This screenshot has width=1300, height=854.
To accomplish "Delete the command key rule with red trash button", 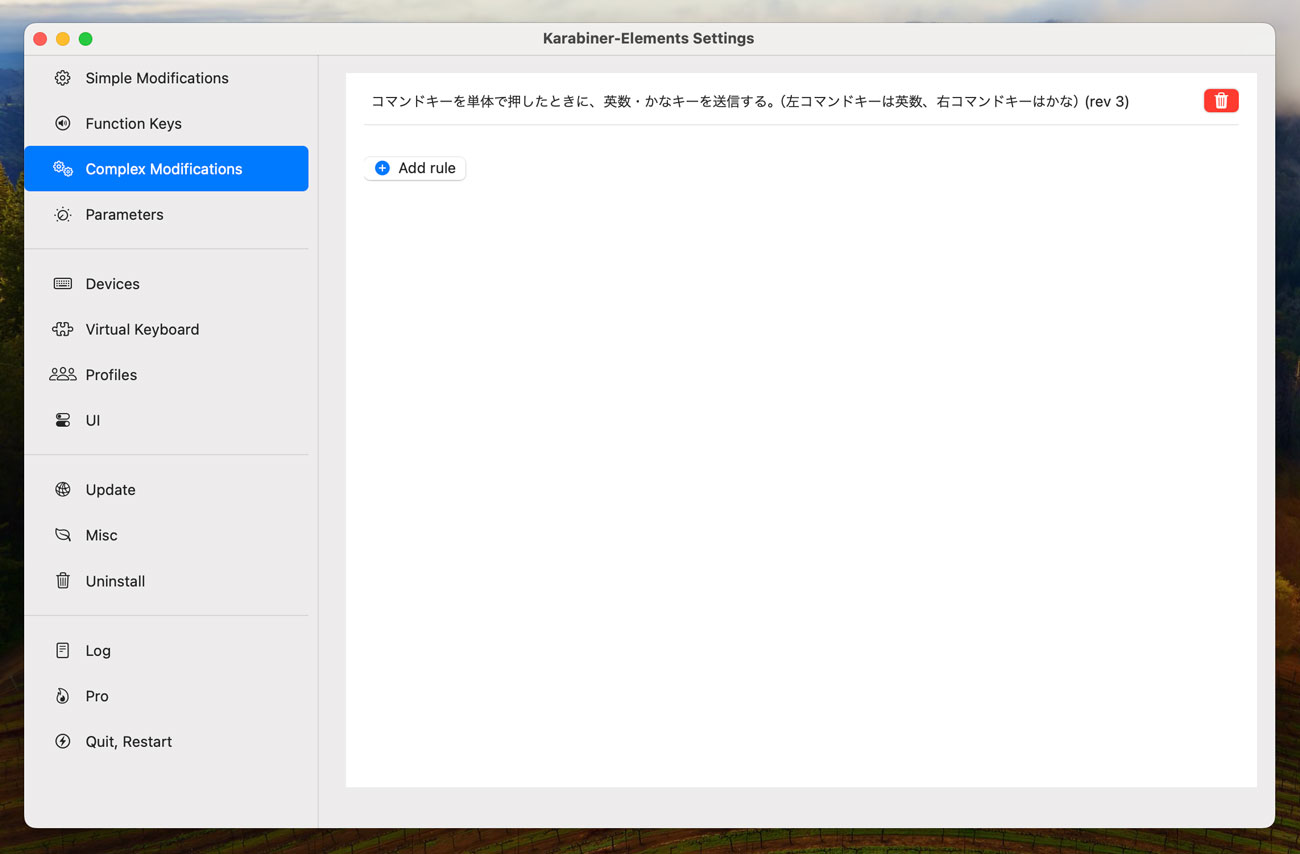I will 1221,100.
